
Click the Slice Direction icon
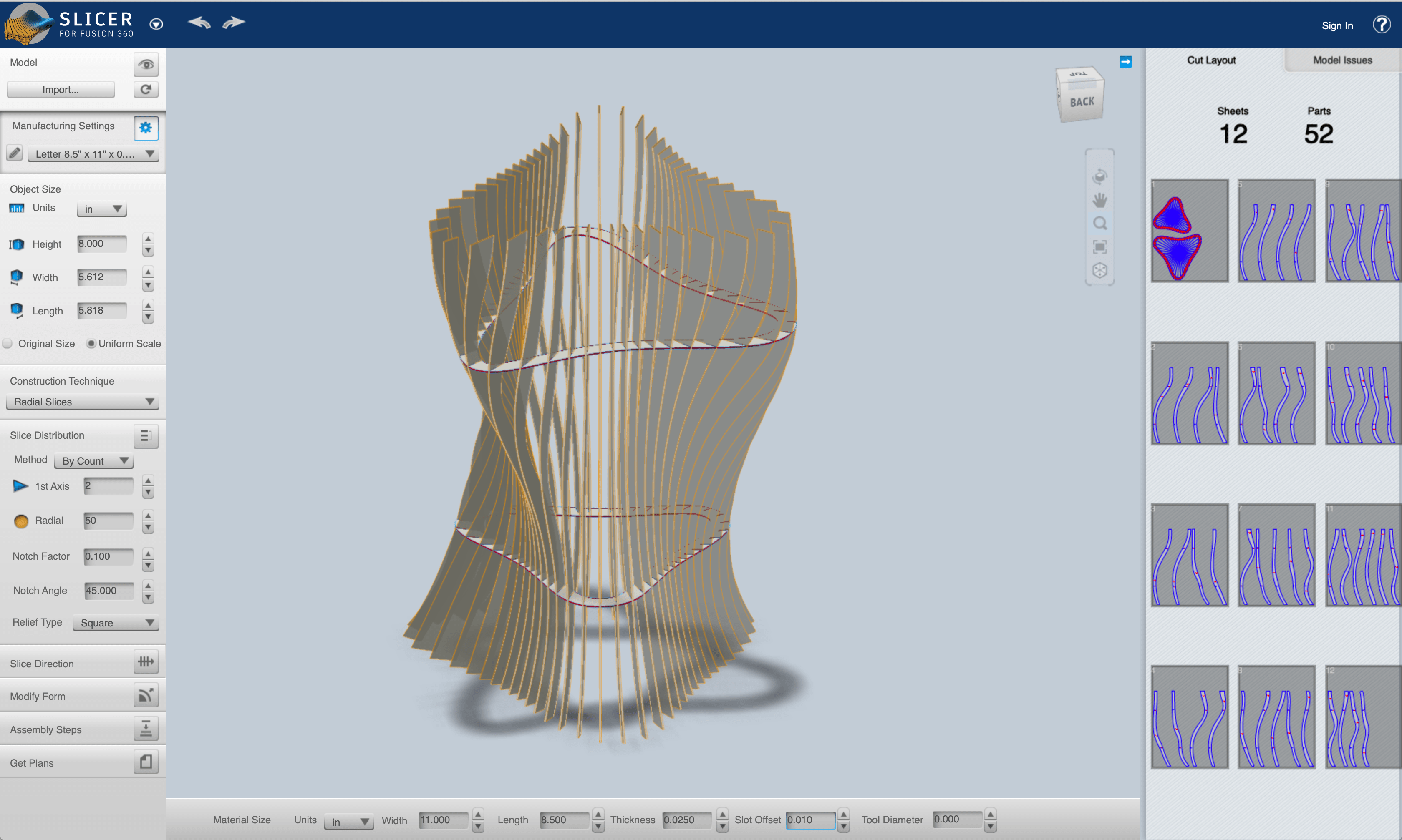pos(146,661)
